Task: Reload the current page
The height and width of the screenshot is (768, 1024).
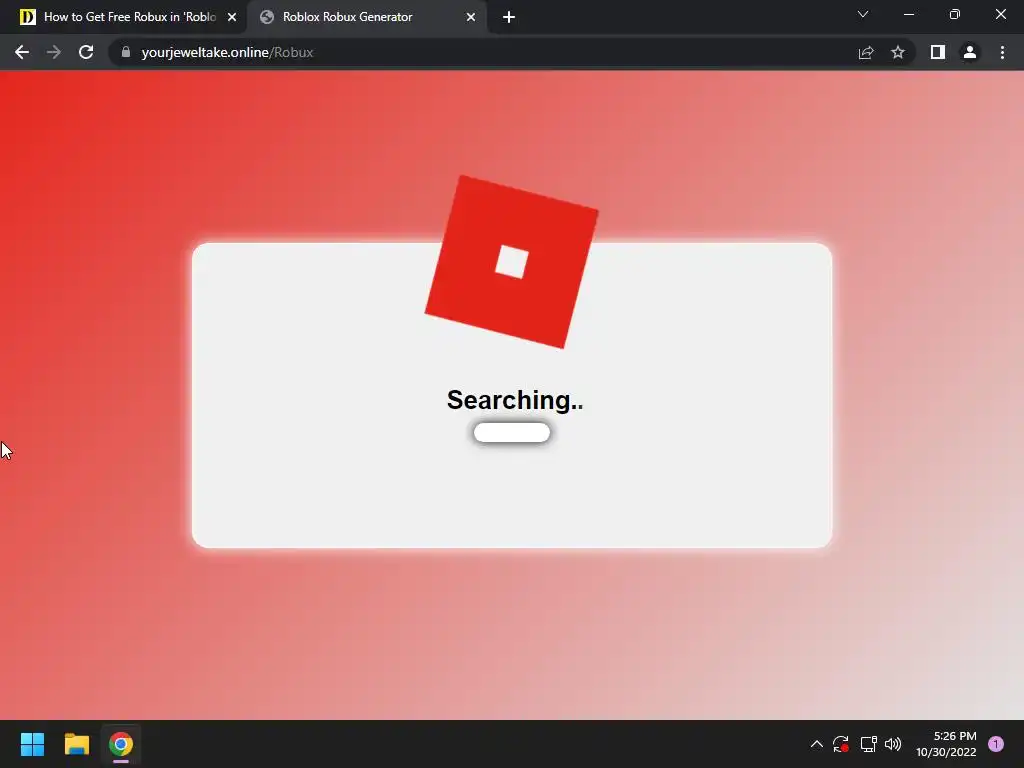Action: [x=86, y=52]
